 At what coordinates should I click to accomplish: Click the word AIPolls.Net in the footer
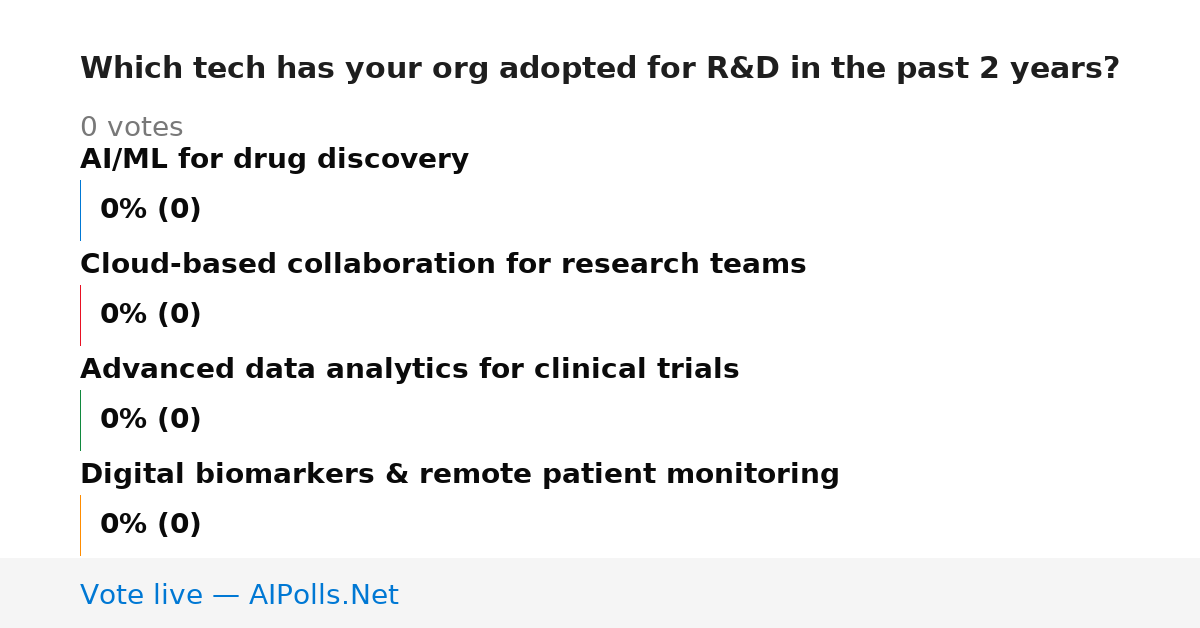click(323, 595)
